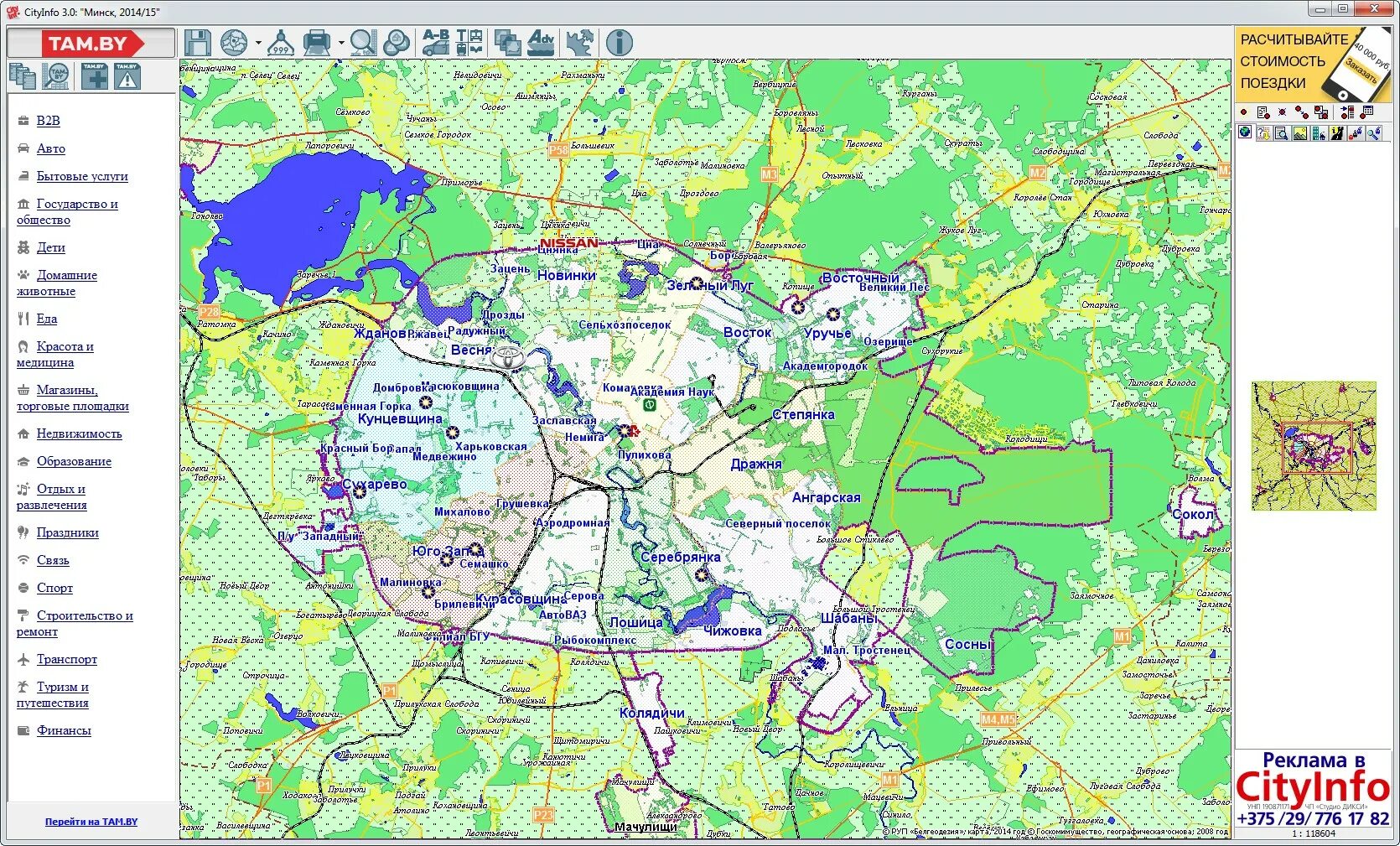The width and height of the screenshot is (1400, 846).
Task: Open the program info icon
Action: coord(620,43)
